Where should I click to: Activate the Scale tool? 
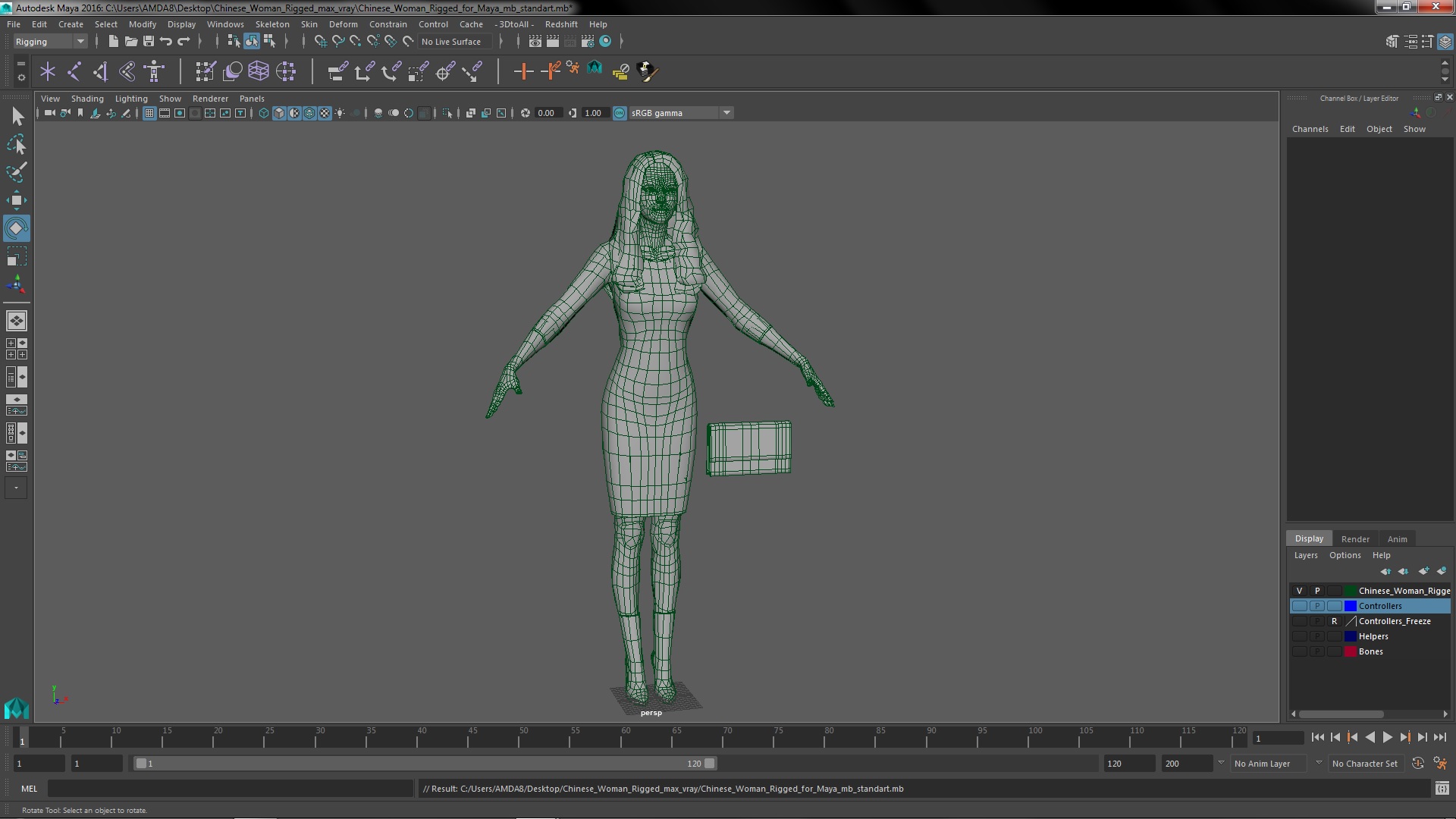click(16, 256)
